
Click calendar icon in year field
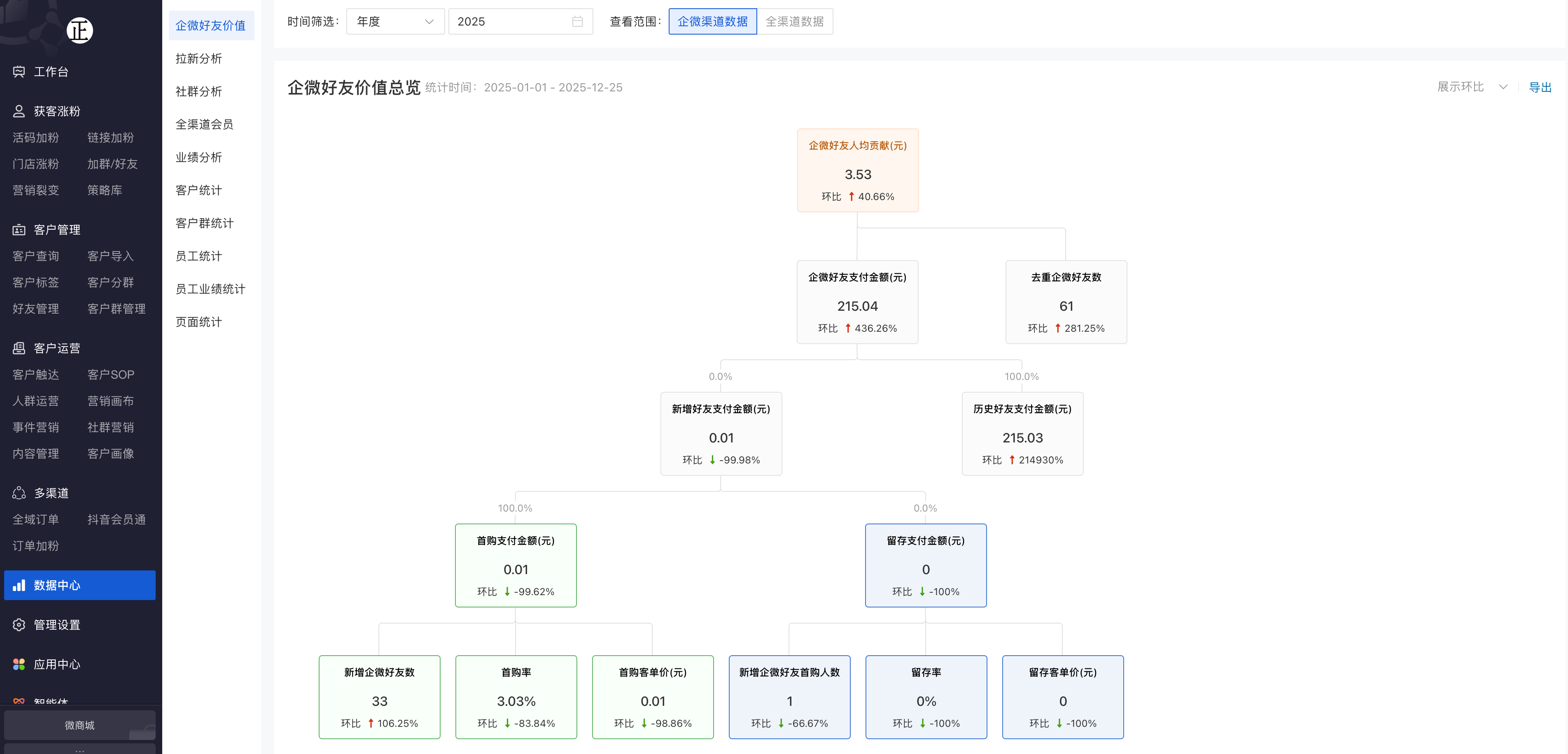click(577, 22)
